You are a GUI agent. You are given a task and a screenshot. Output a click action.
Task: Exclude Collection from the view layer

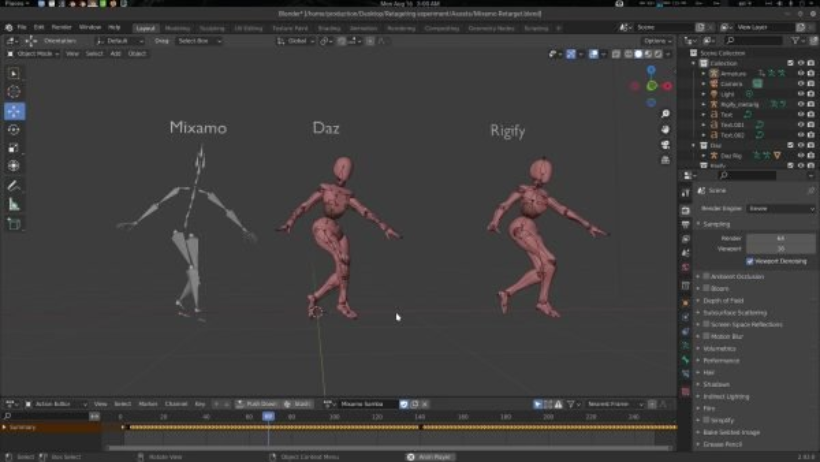point(791,63)
